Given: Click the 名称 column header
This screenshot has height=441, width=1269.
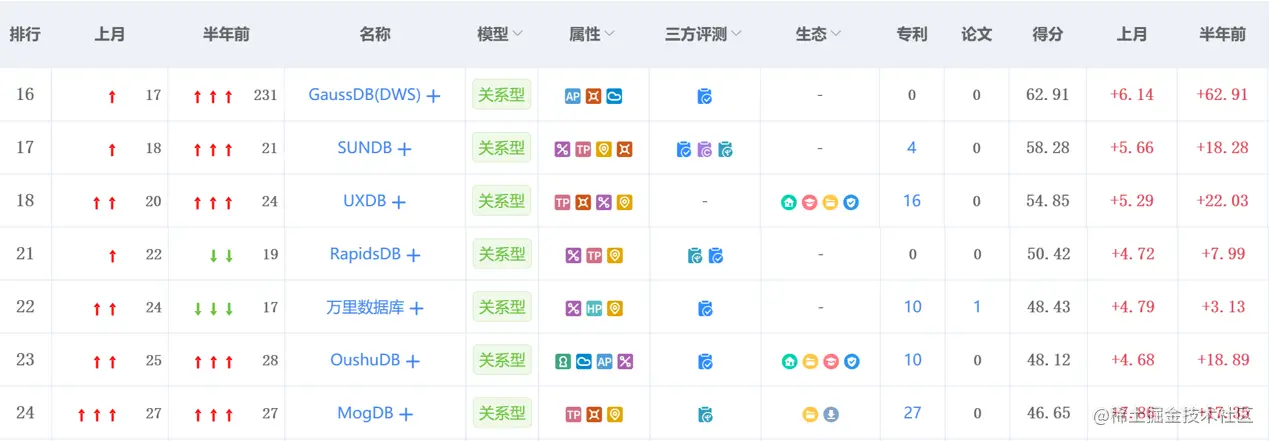Looking at the screenshot, I should tap(375, 34).
